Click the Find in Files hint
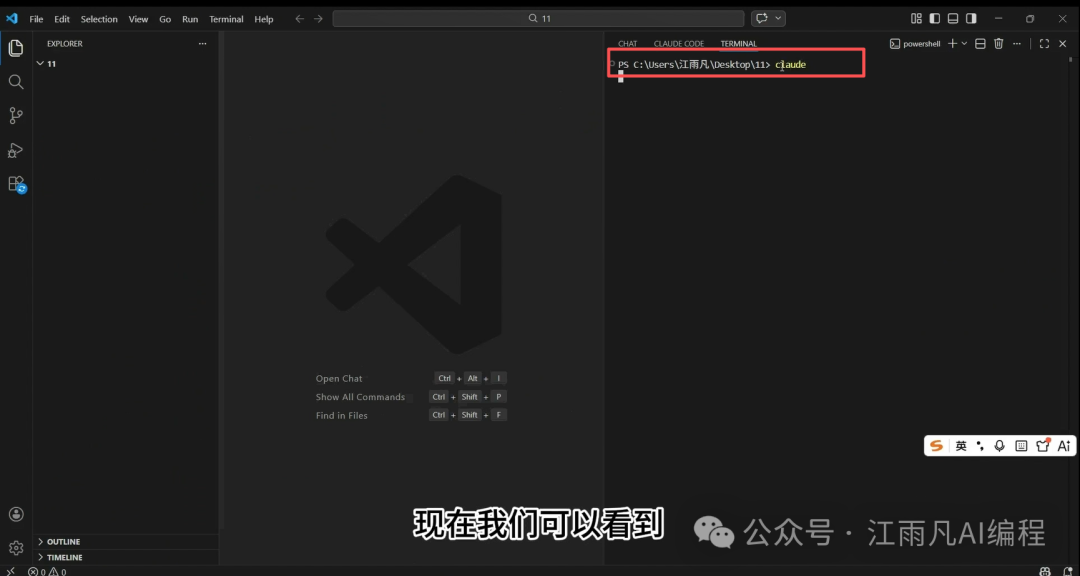The image size is (1080, 576). [342, 415]
